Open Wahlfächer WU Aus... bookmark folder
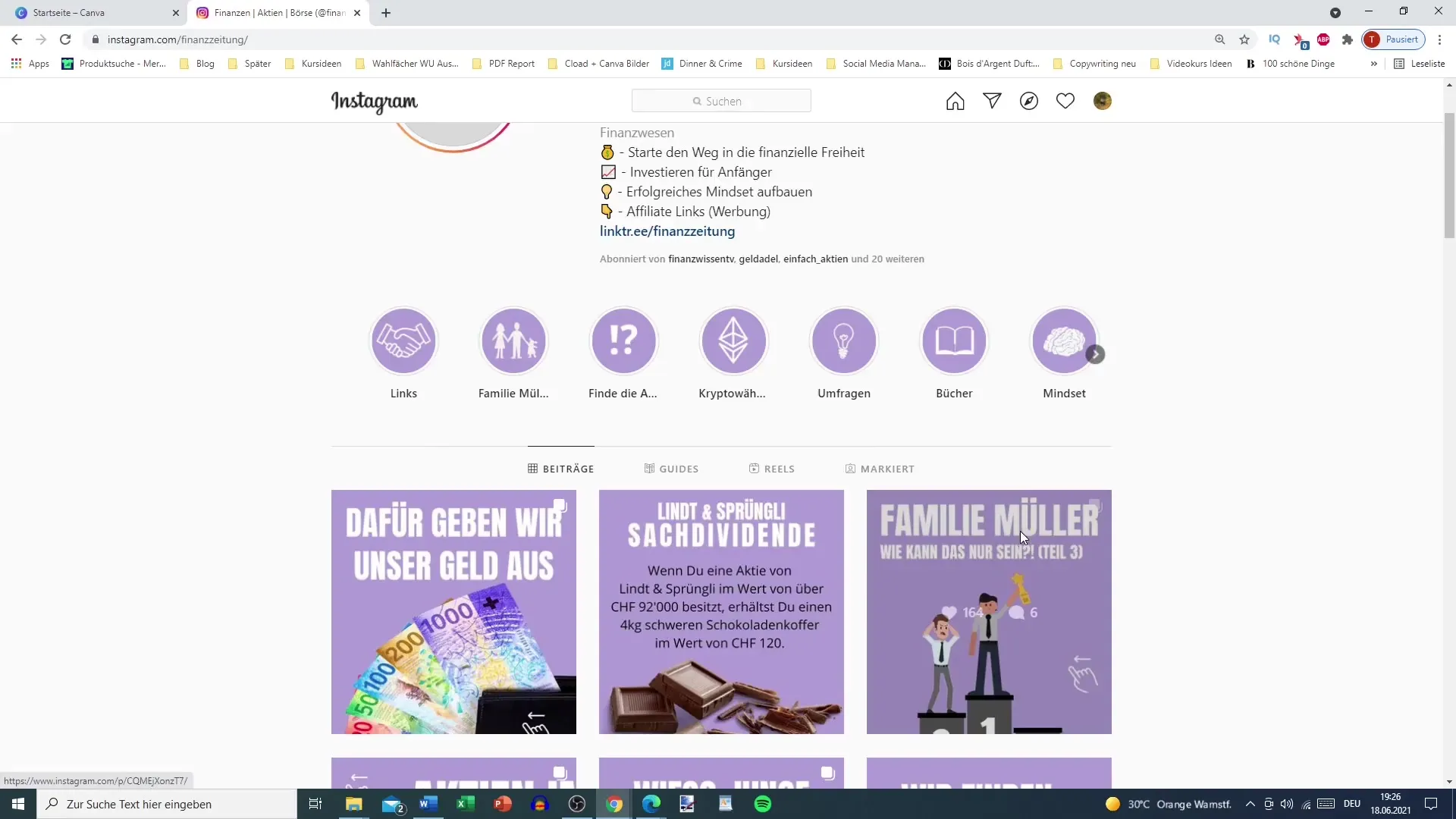 coord(406,64)
